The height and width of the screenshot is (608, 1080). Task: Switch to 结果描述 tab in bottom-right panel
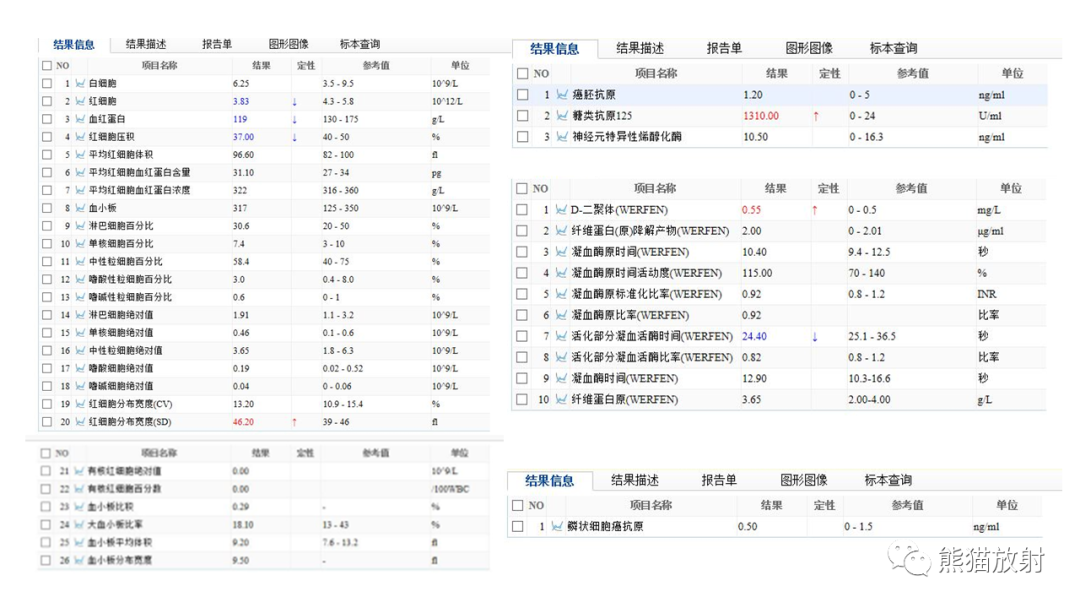[635, 481]
